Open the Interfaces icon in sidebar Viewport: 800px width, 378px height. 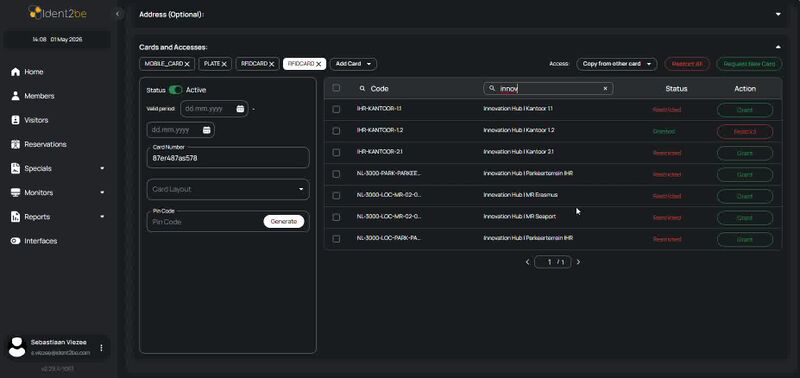[x=15, y=241]
